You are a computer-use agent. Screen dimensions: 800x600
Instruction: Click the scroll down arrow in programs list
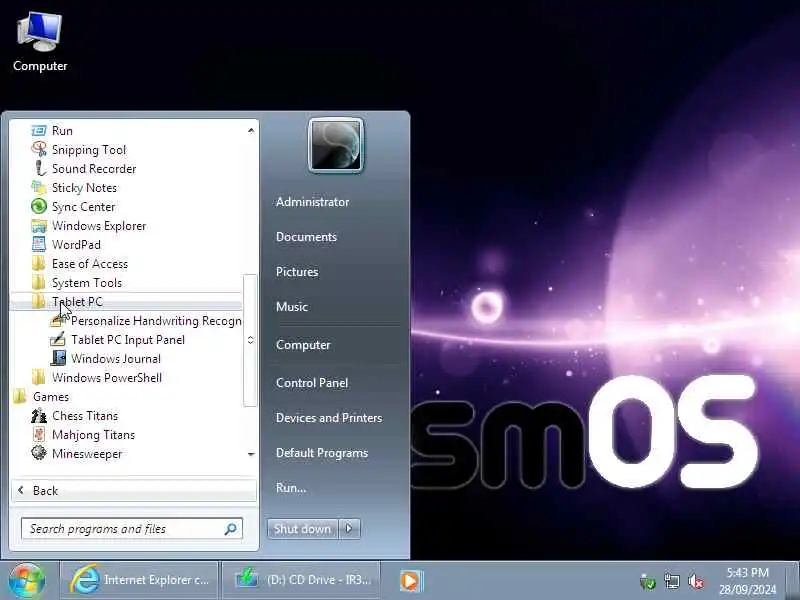pos(251,454)
